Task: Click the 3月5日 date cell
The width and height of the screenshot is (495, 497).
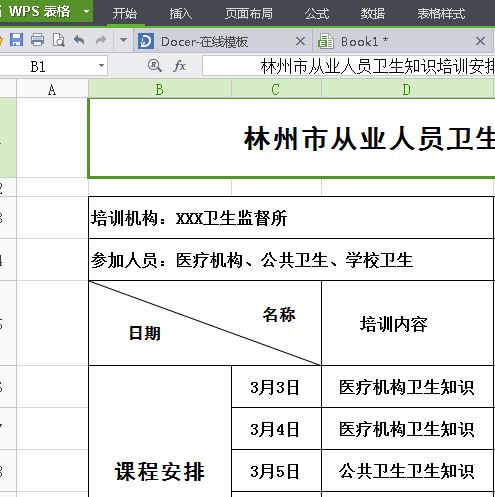Action: click(276, 471)
